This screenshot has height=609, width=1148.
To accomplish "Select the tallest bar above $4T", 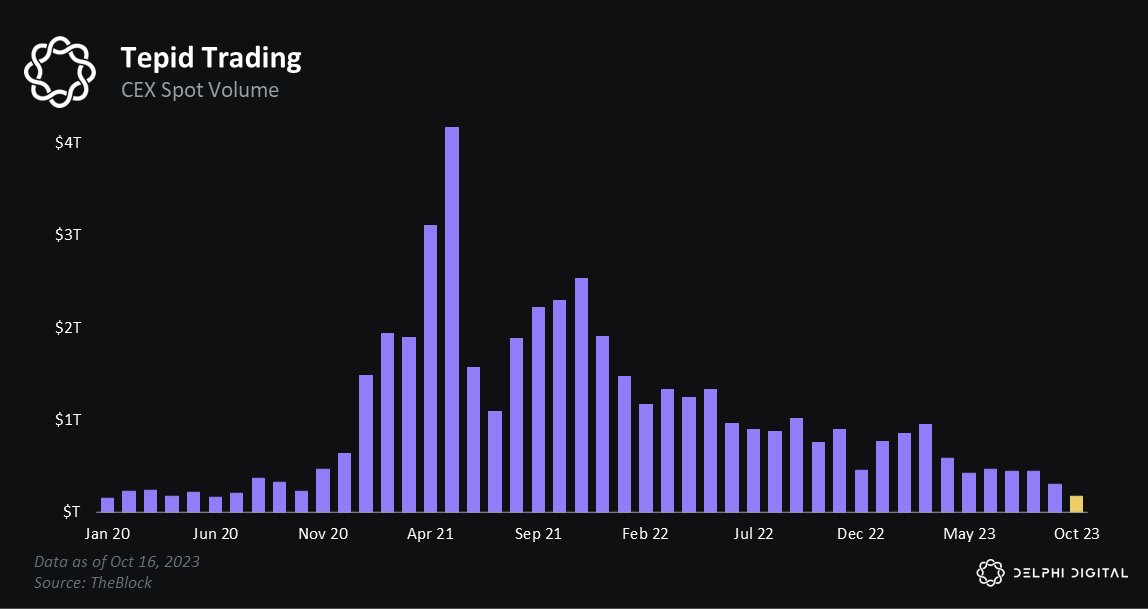I will point(452,319).
